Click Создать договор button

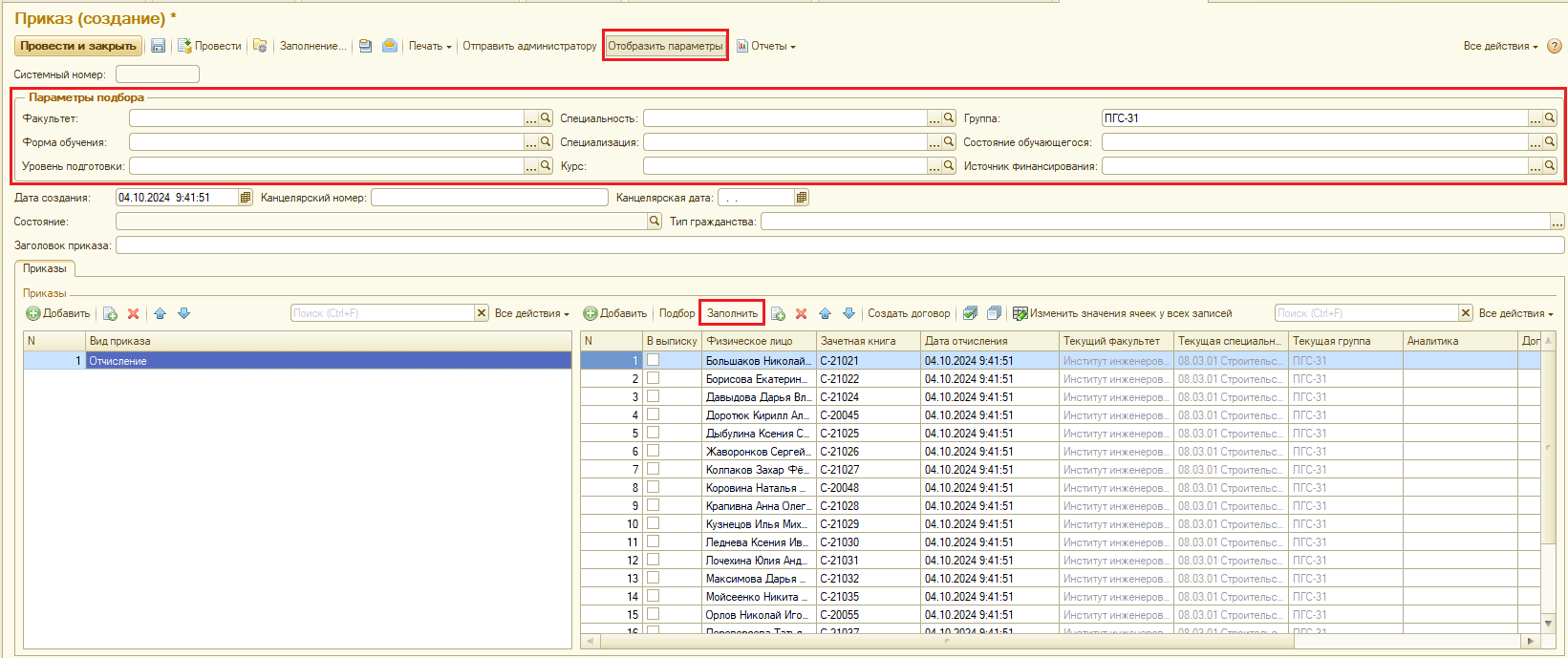pos(909,313)
